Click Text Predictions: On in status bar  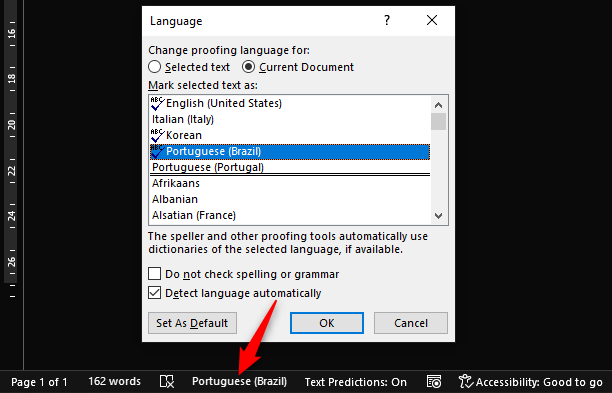tap(356, 382)
